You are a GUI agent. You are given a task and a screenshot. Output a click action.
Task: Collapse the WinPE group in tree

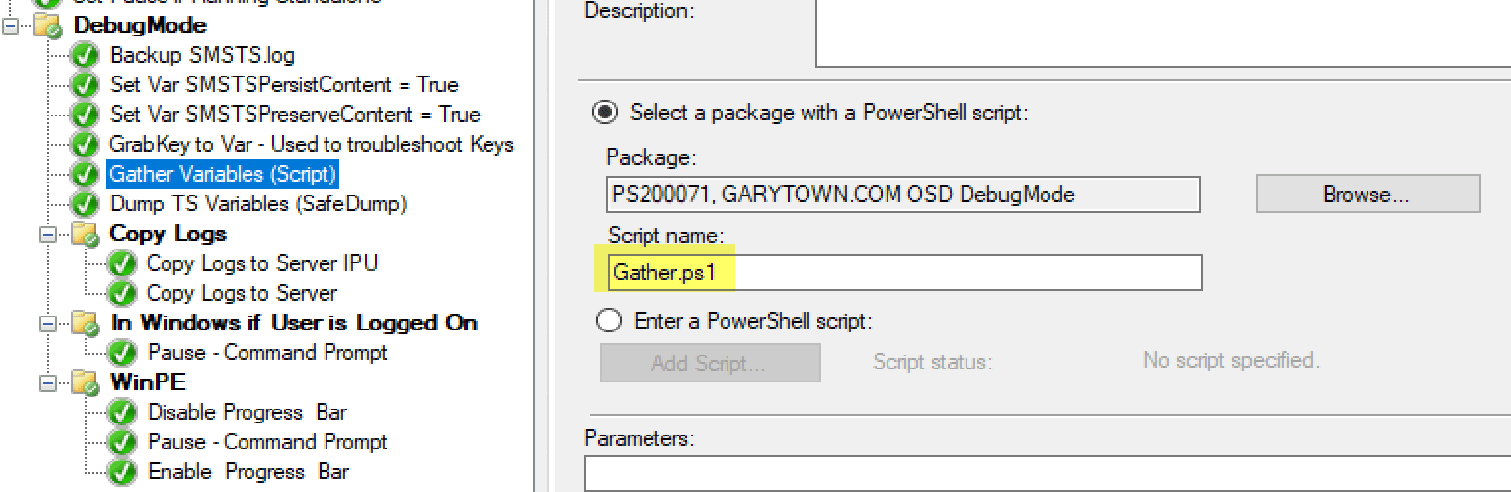point(47,383)
